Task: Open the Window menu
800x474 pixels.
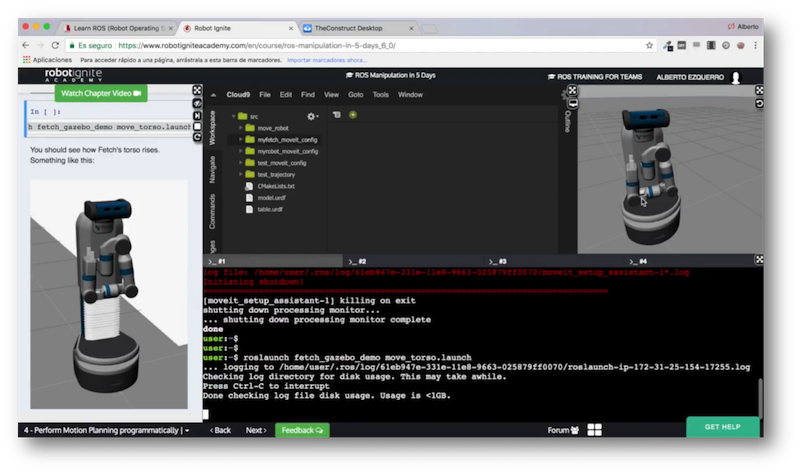Action: point(410,95)
